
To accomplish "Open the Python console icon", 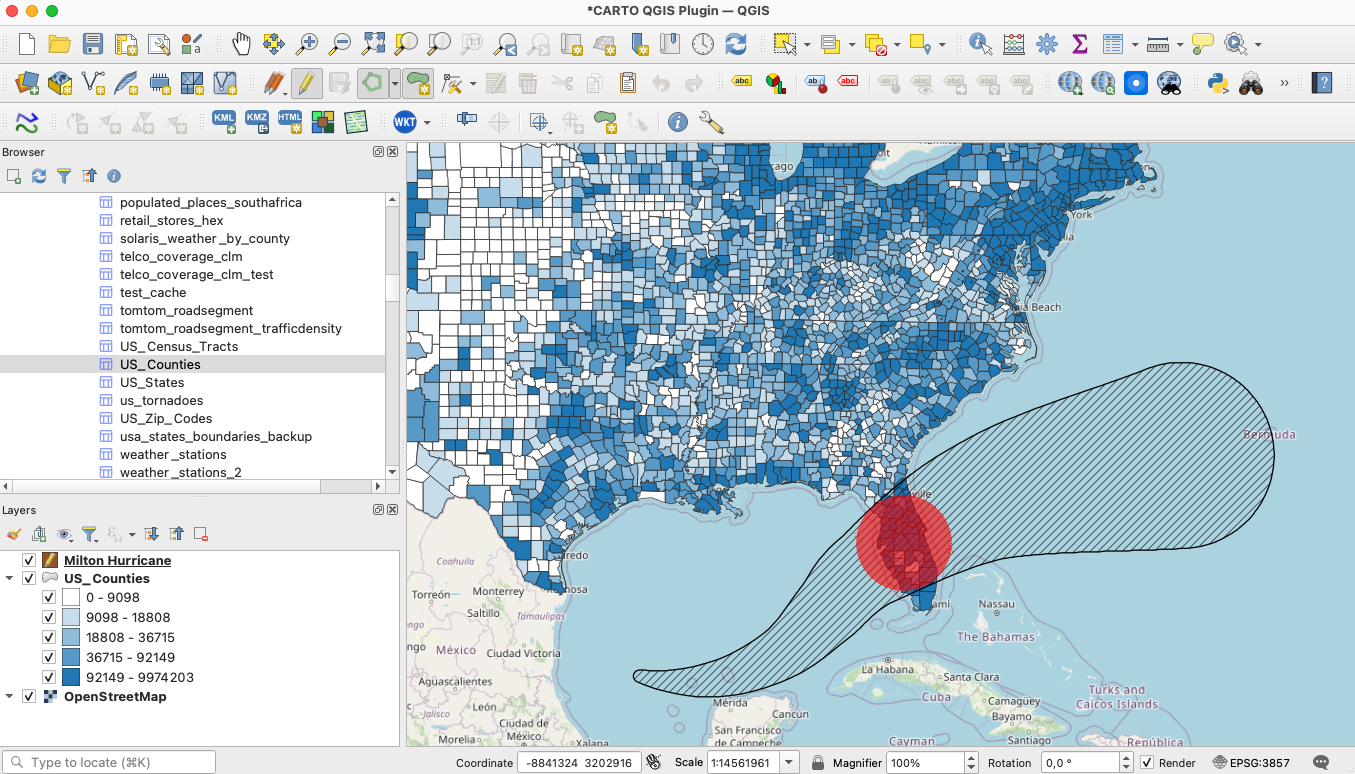I will 1217,83.
